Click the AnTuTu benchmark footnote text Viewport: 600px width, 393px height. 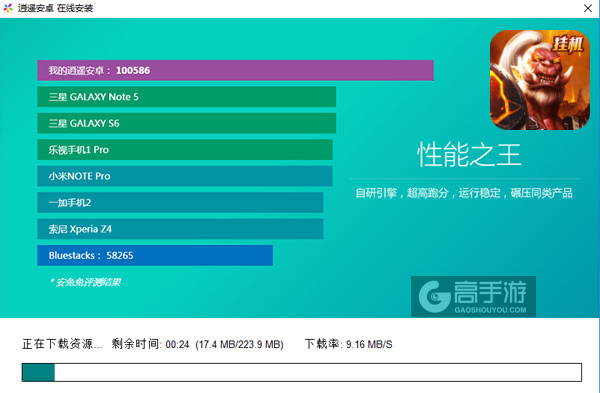coord(85,282)
